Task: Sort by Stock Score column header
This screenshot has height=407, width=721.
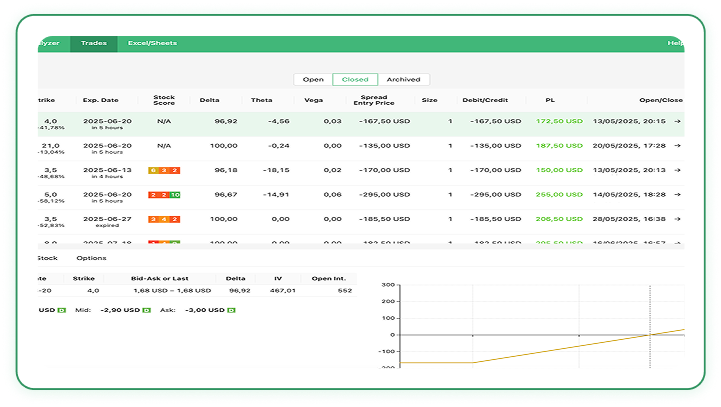Action: (x=164, y=100)
